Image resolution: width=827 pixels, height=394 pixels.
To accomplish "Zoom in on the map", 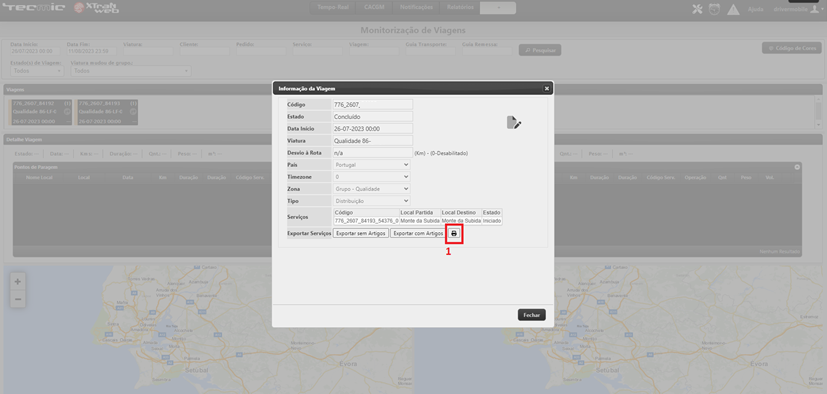I will pyautogui.click(x=17, y=282).
